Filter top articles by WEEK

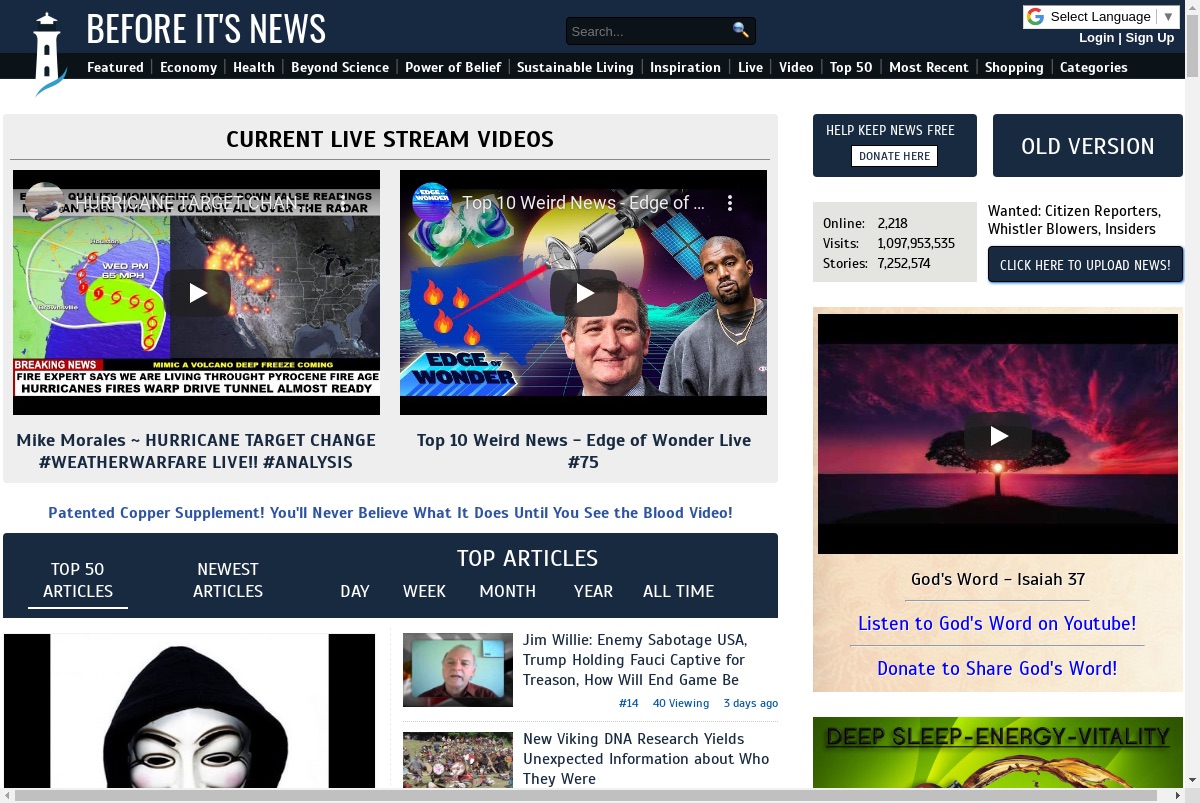pos(424,591)
